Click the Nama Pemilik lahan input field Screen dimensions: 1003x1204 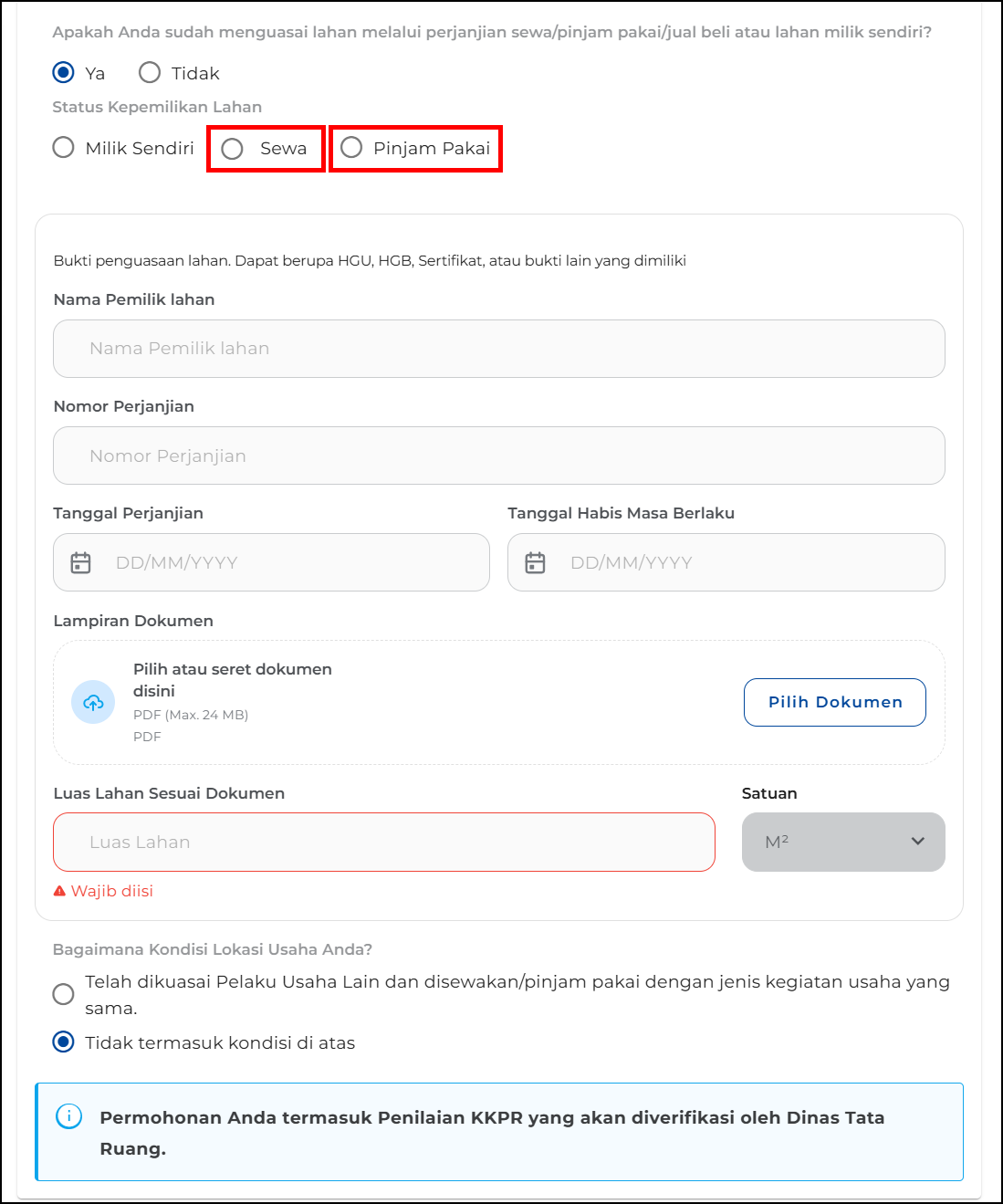point(498,349)
